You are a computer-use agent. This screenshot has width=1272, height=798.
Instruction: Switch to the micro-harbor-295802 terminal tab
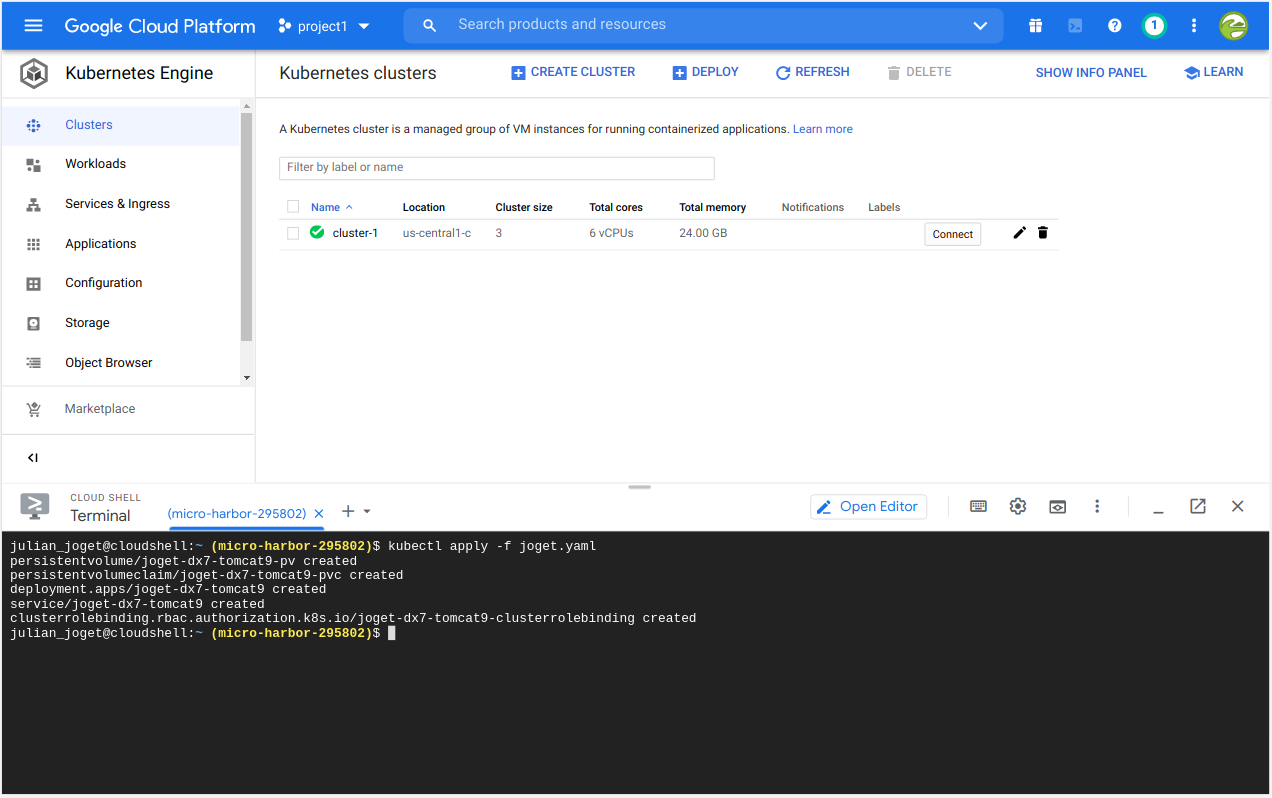(236, 514)
